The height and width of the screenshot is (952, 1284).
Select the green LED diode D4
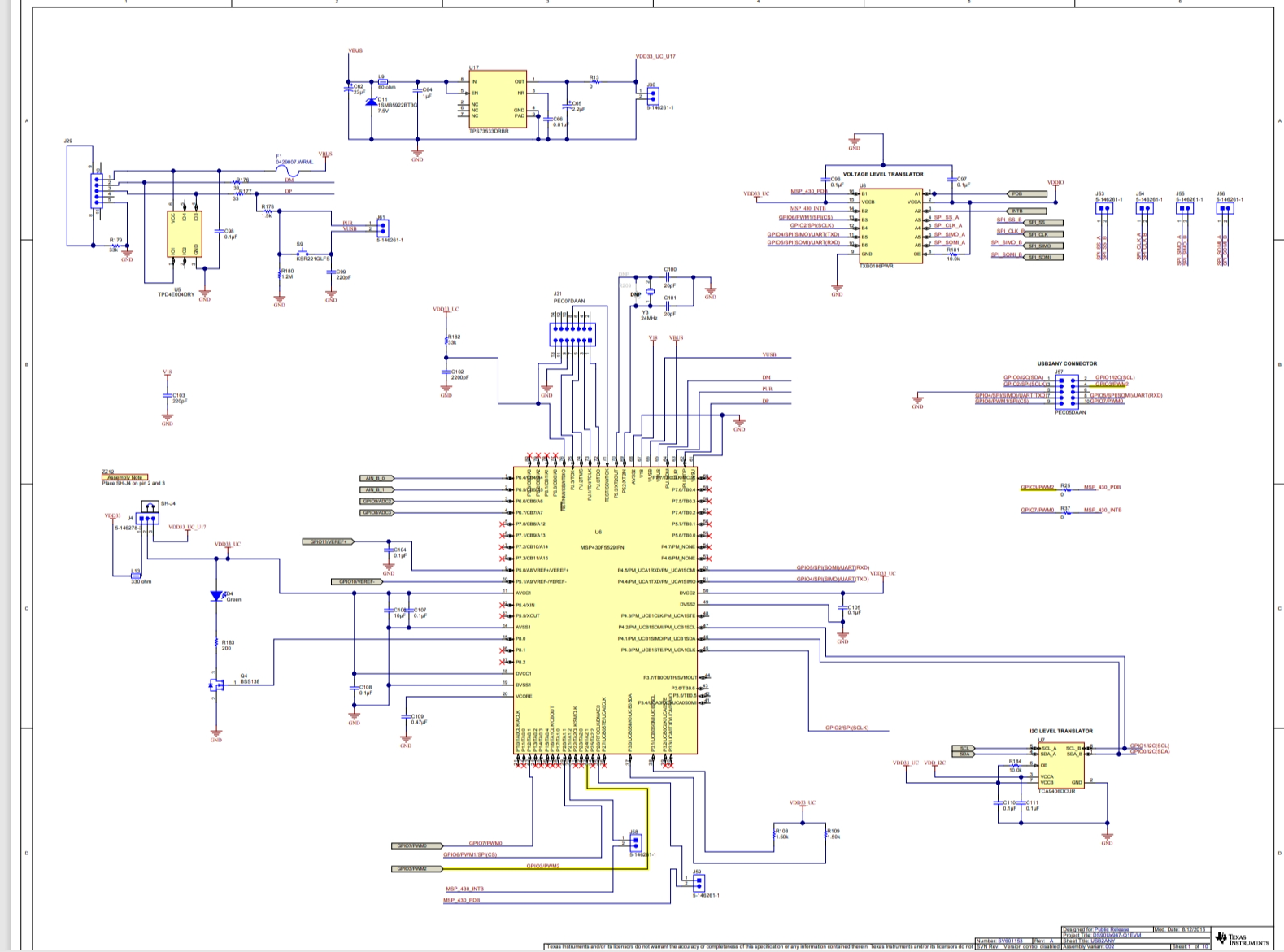coord(216,596)
